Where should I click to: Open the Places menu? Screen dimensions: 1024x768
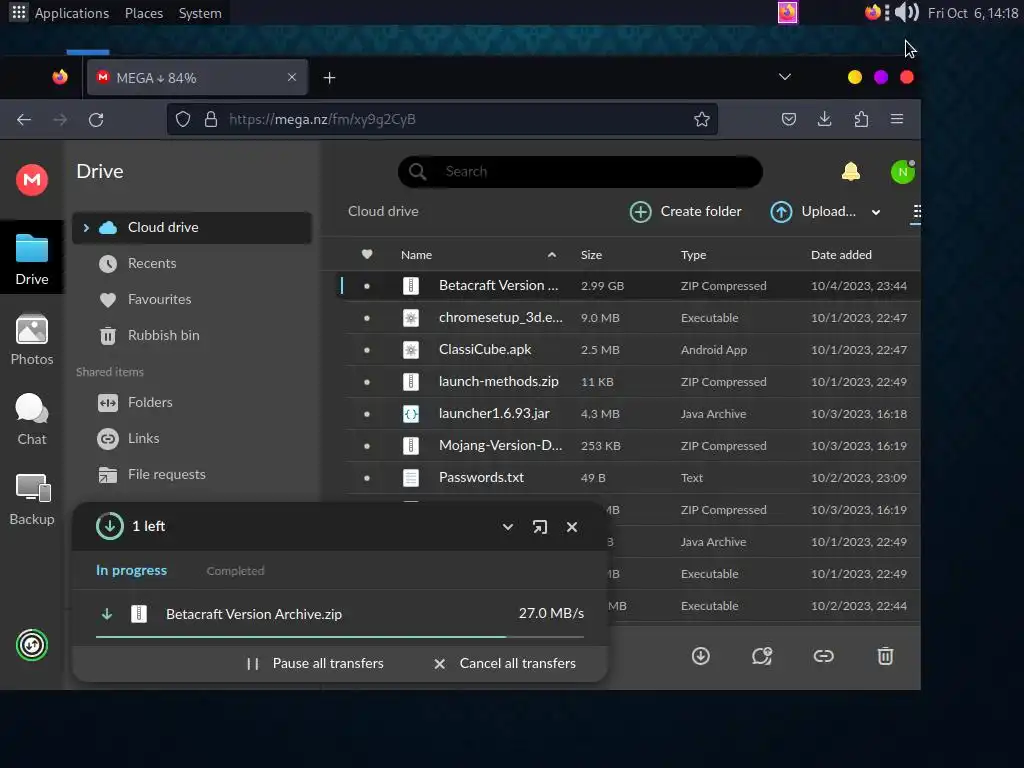pyautogui.click(x=144, y=13)
